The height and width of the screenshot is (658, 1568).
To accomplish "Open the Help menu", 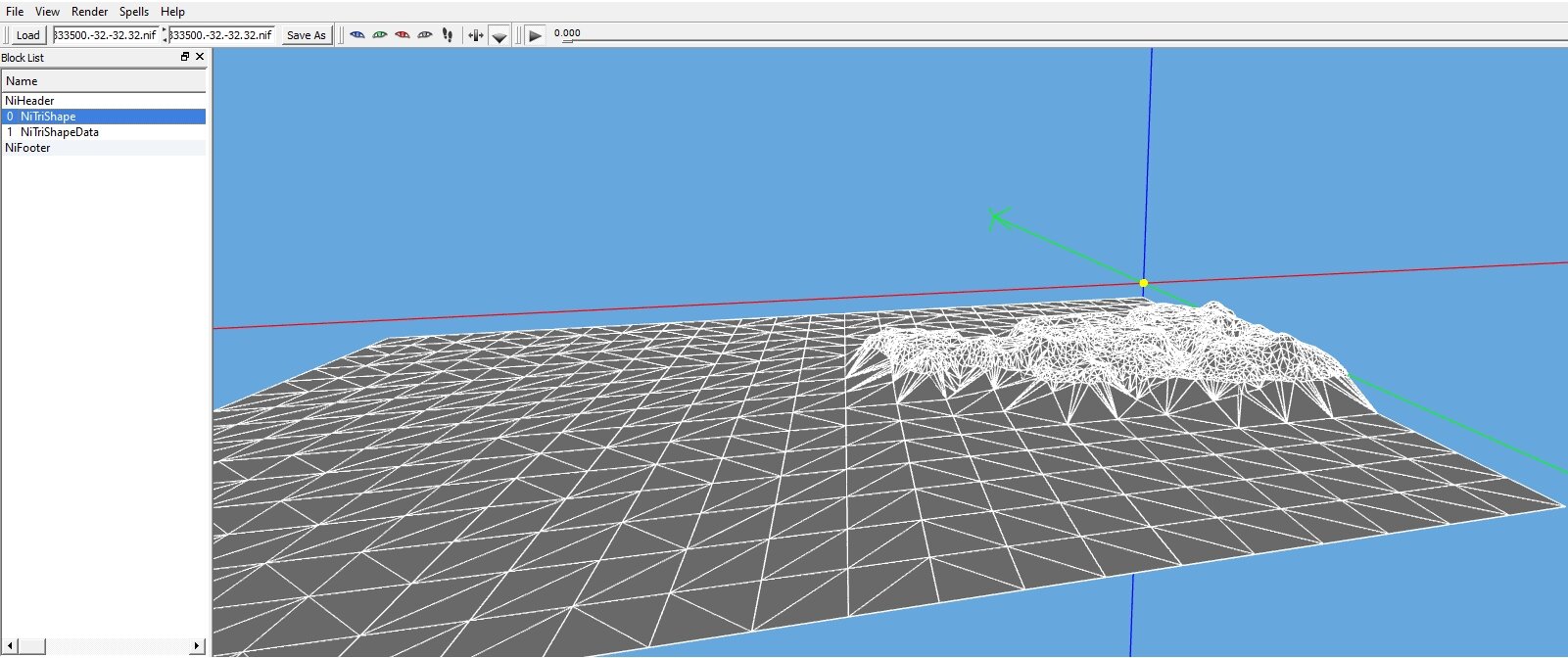I will [172, 11].
